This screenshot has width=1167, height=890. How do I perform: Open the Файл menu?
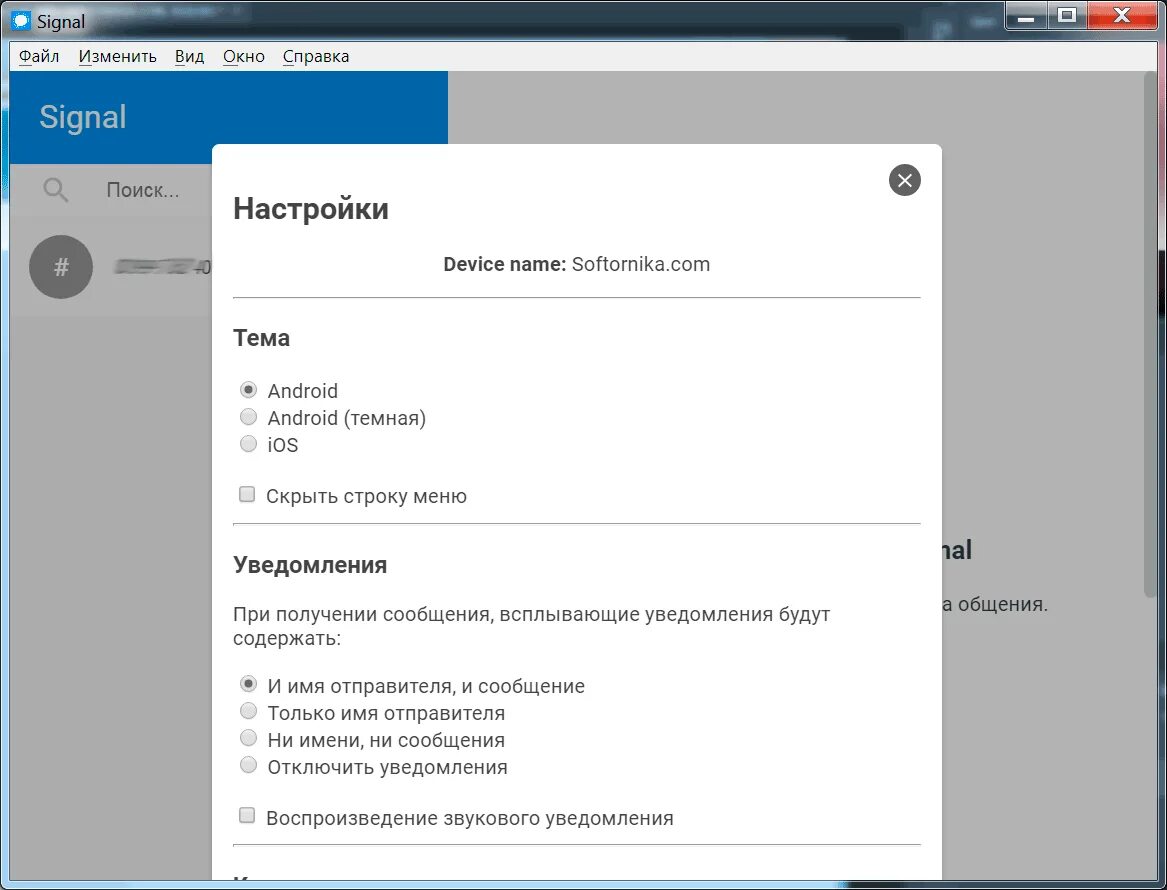(39, 57)
